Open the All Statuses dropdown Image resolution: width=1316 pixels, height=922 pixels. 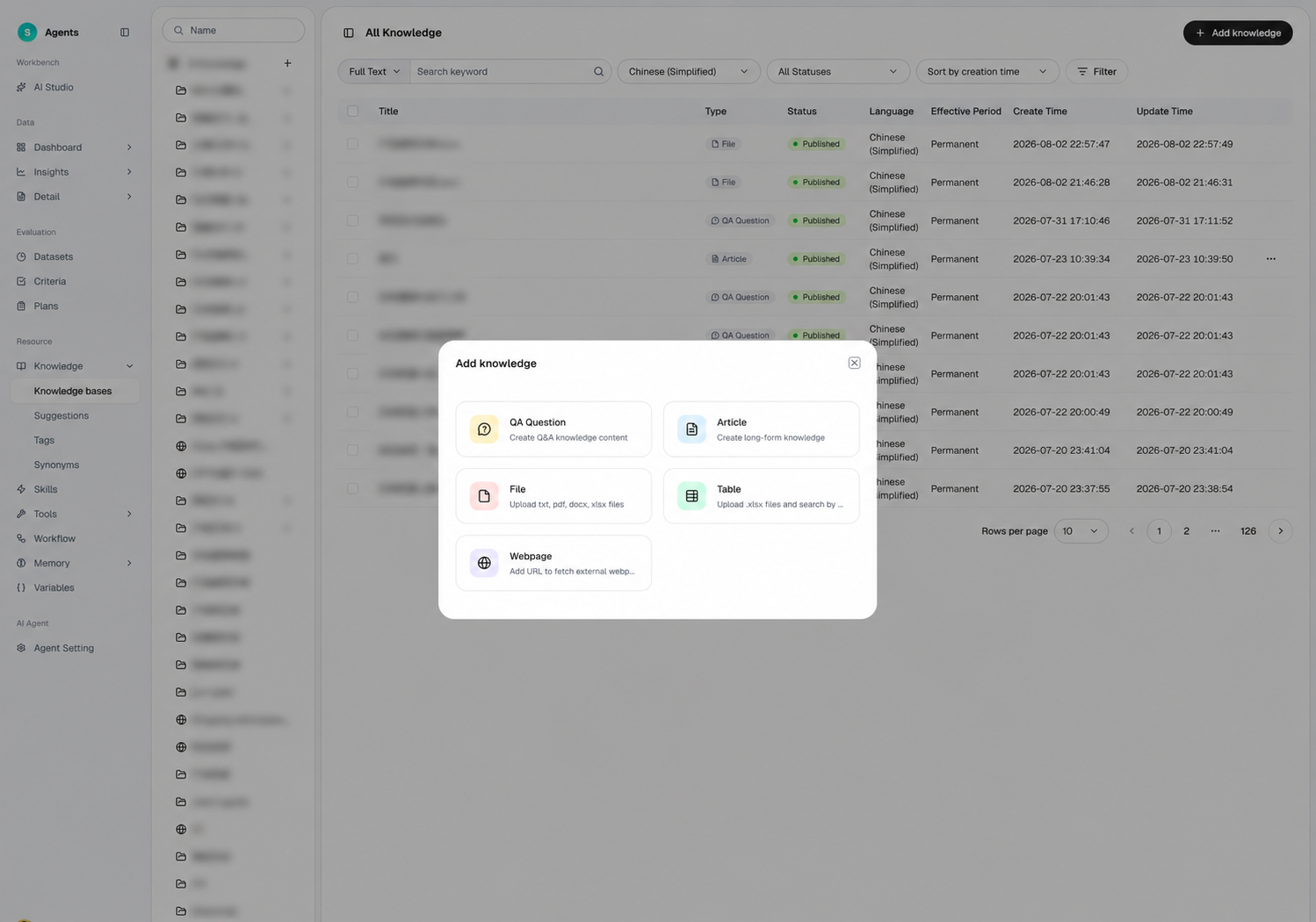838,71
